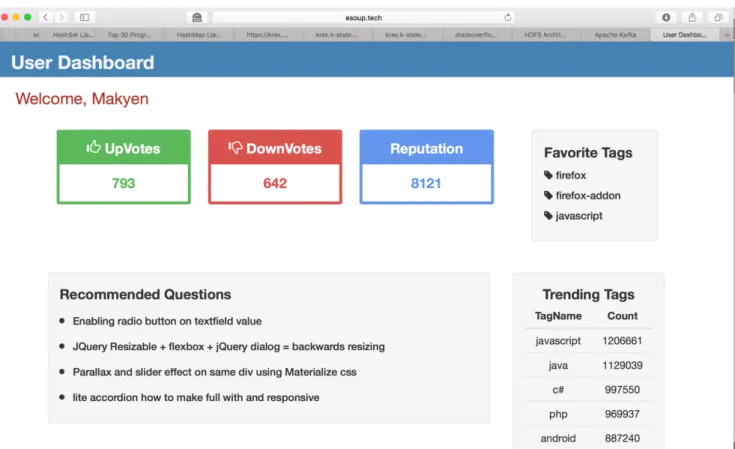
Task: Switch to the stackoverflo... tab
Action: 475,35
